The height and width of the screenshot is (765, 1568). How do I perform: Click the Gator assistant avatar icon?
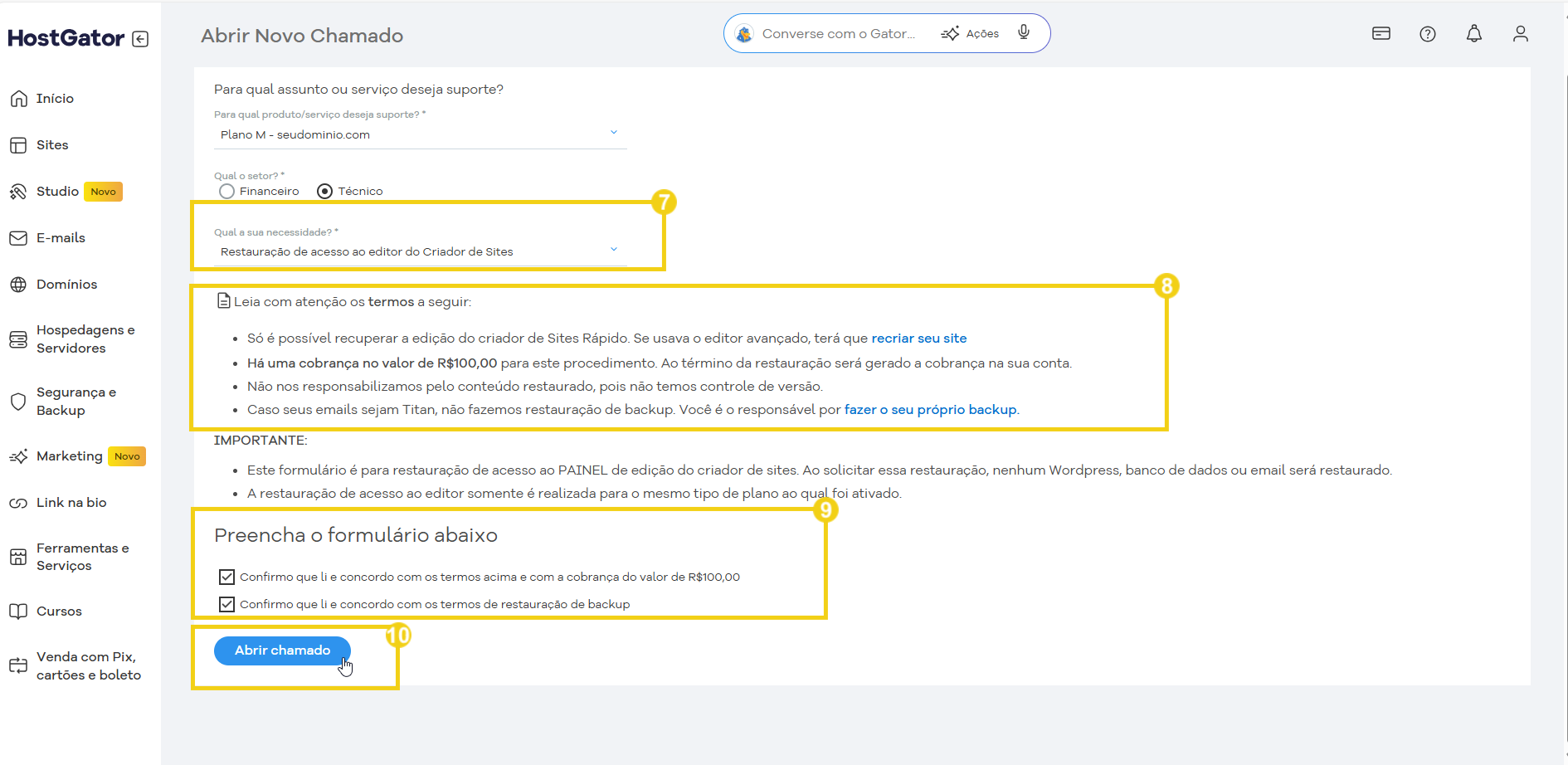click(744, 34)
